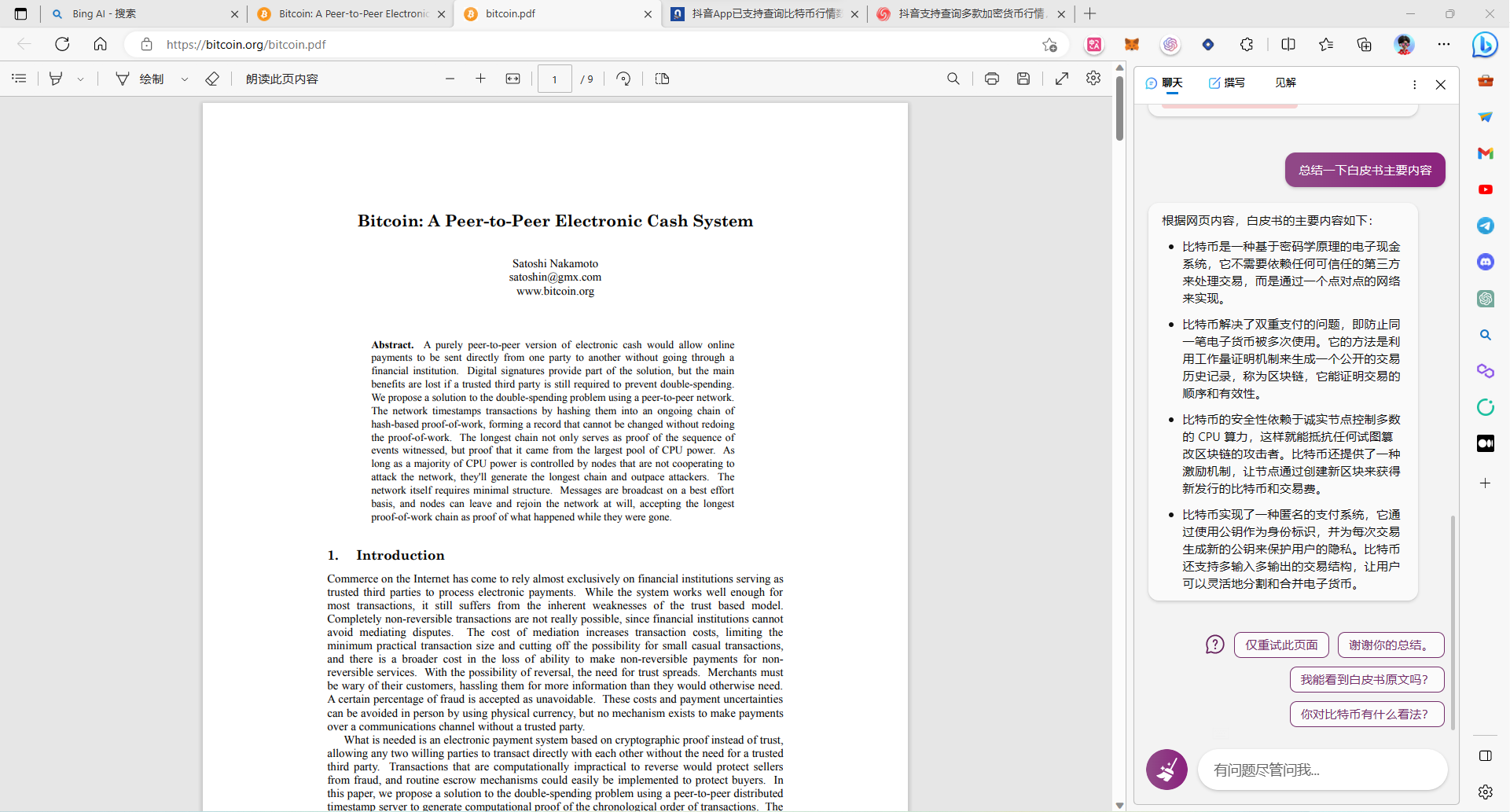Open the Discord sidebar app
The height and width of the screenshot is (812, 1510).
coord(1486,262)
